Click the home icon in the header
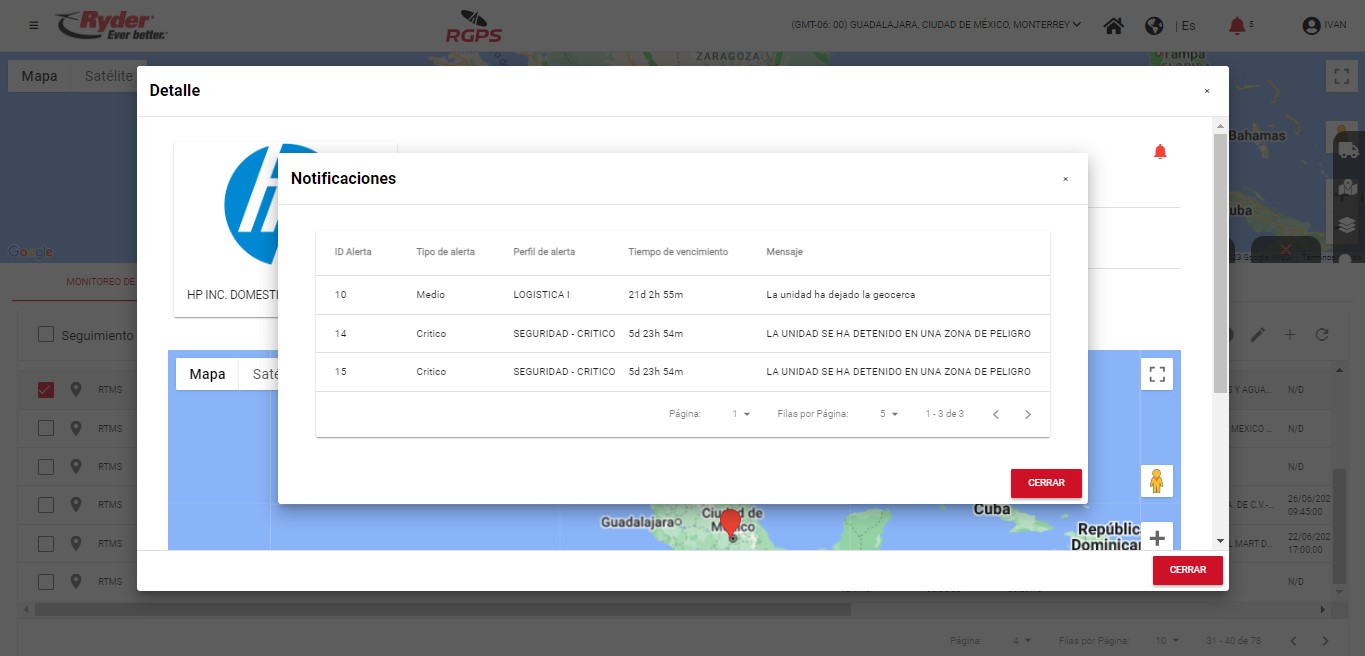 click(1113, 26)
